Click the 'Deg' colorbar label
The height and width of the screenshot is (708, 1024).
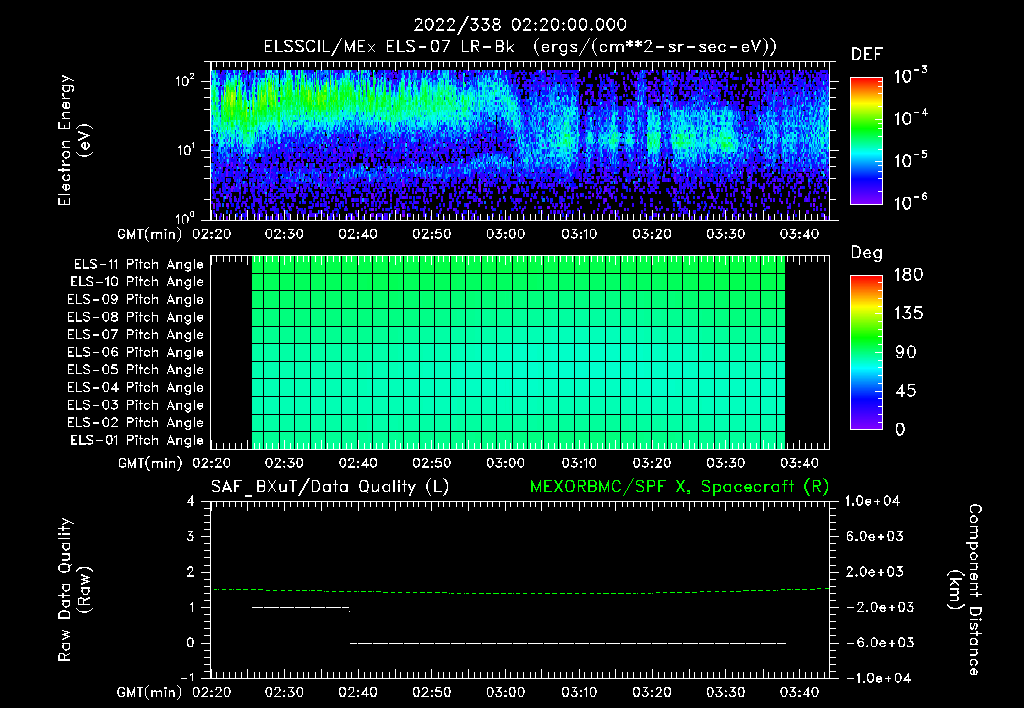click(866, 253)
